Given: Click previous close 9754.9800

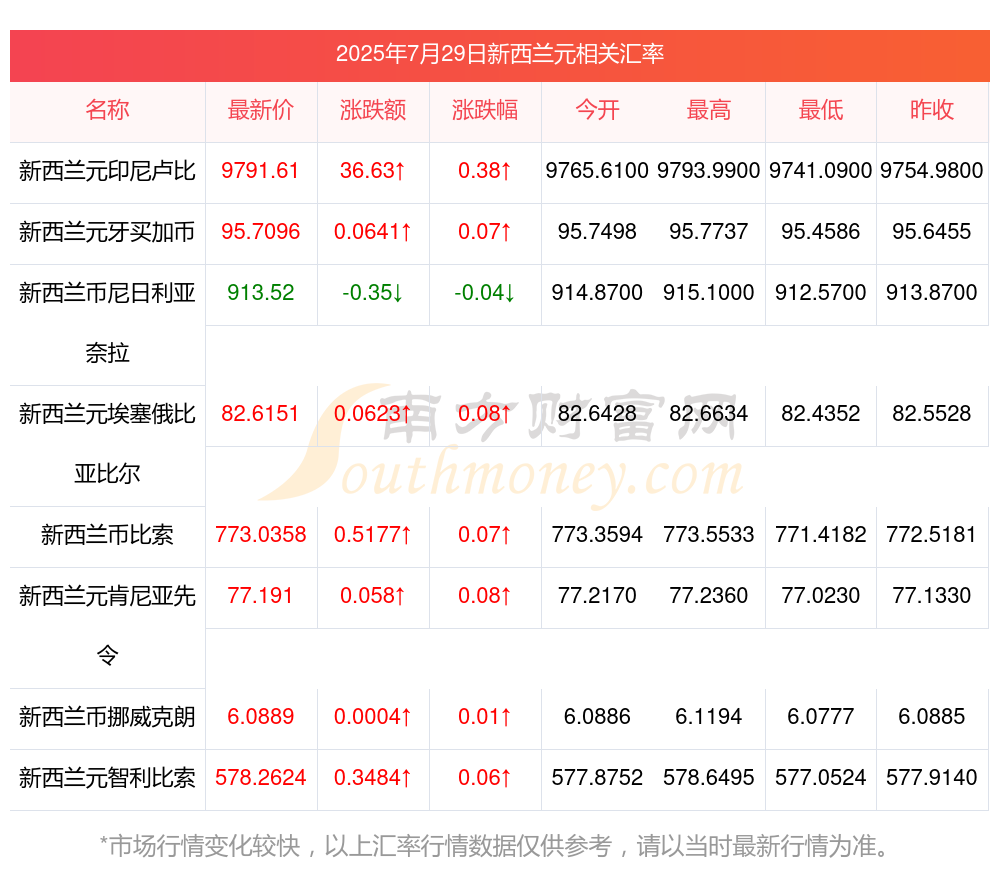Looking at the screenshot, I should pyautogui.click(x=932, y=171).
